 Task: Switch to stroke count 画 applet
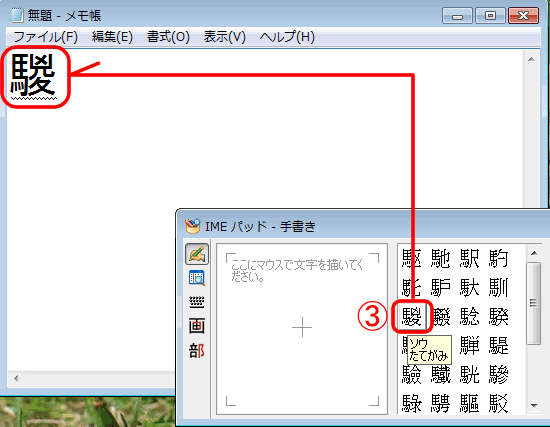click(197, 326)
